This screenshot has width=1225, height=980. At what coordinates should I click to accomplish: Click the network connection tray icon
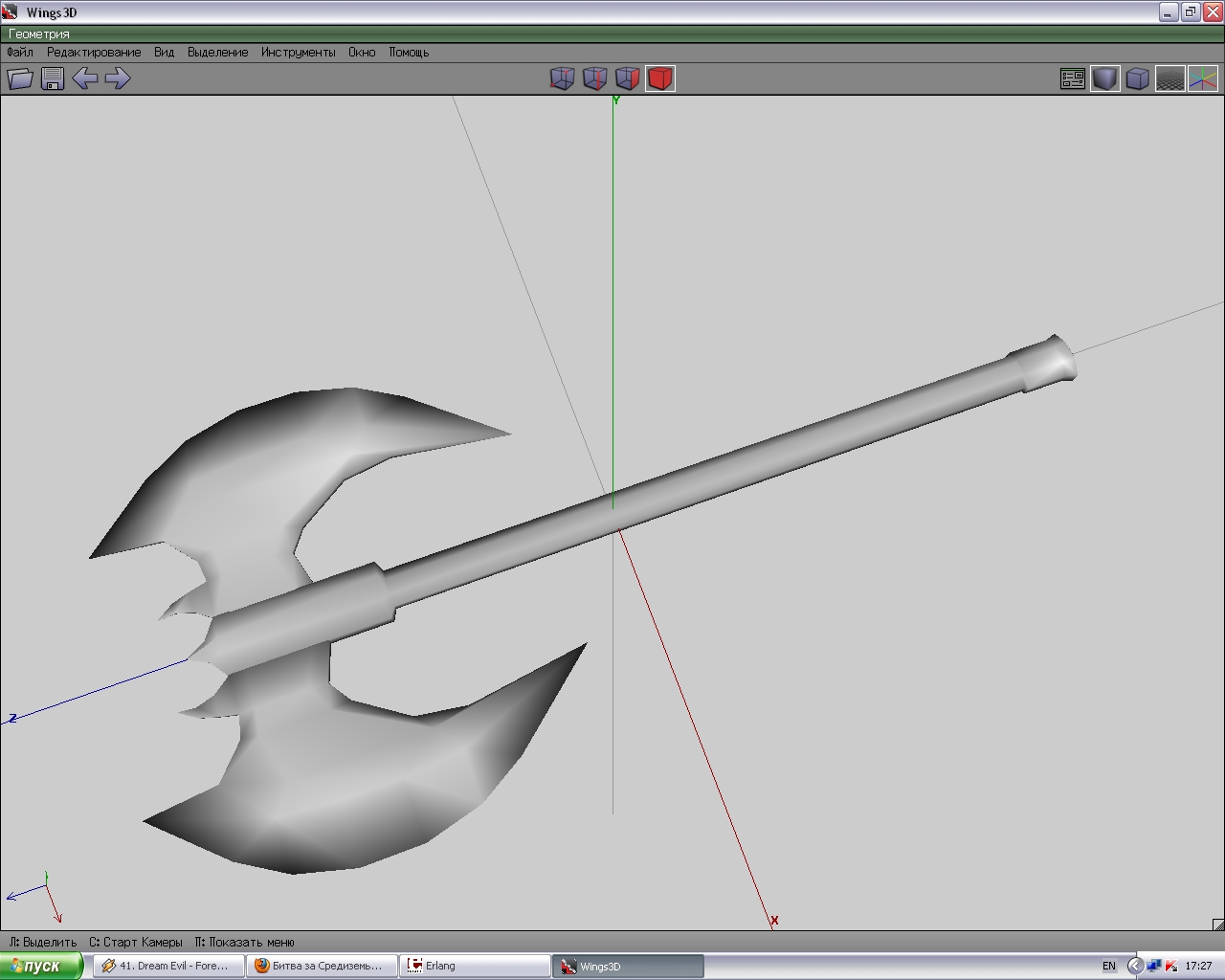(x=1154, y=967)
